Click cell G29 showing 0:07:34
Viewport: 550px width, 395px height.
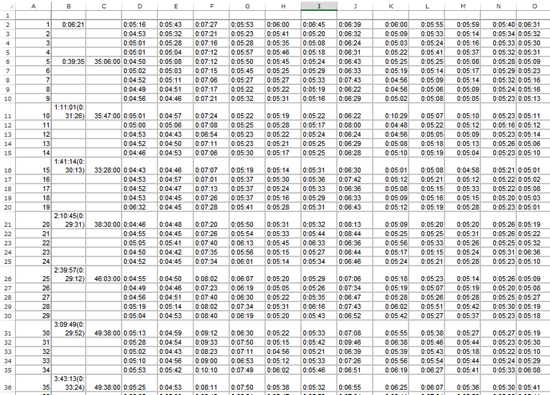[247, 307]
